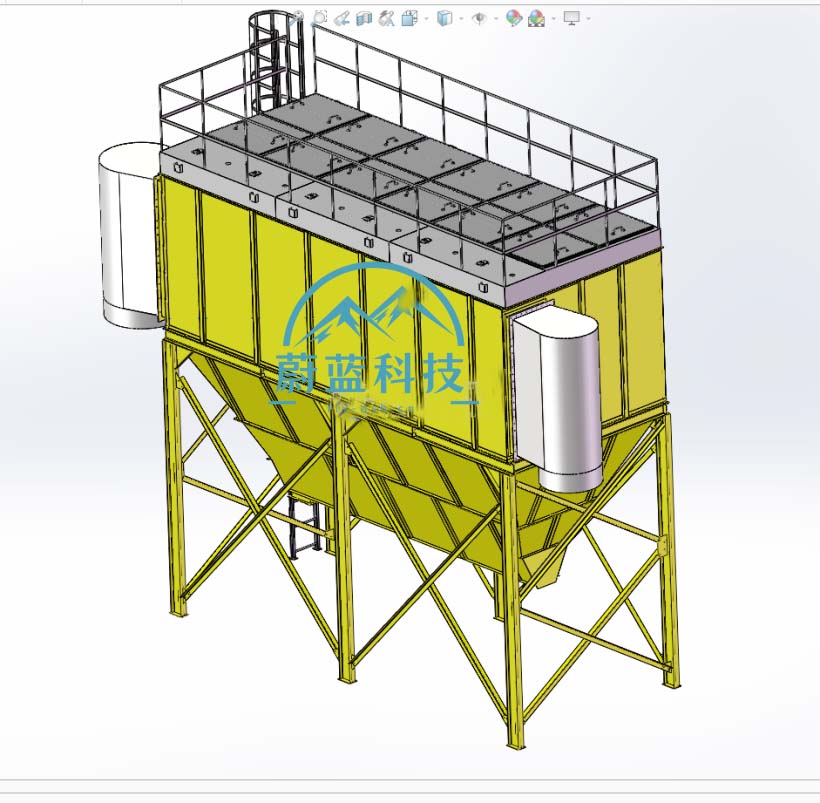Click the Apply Scene icon

(536, 18)
